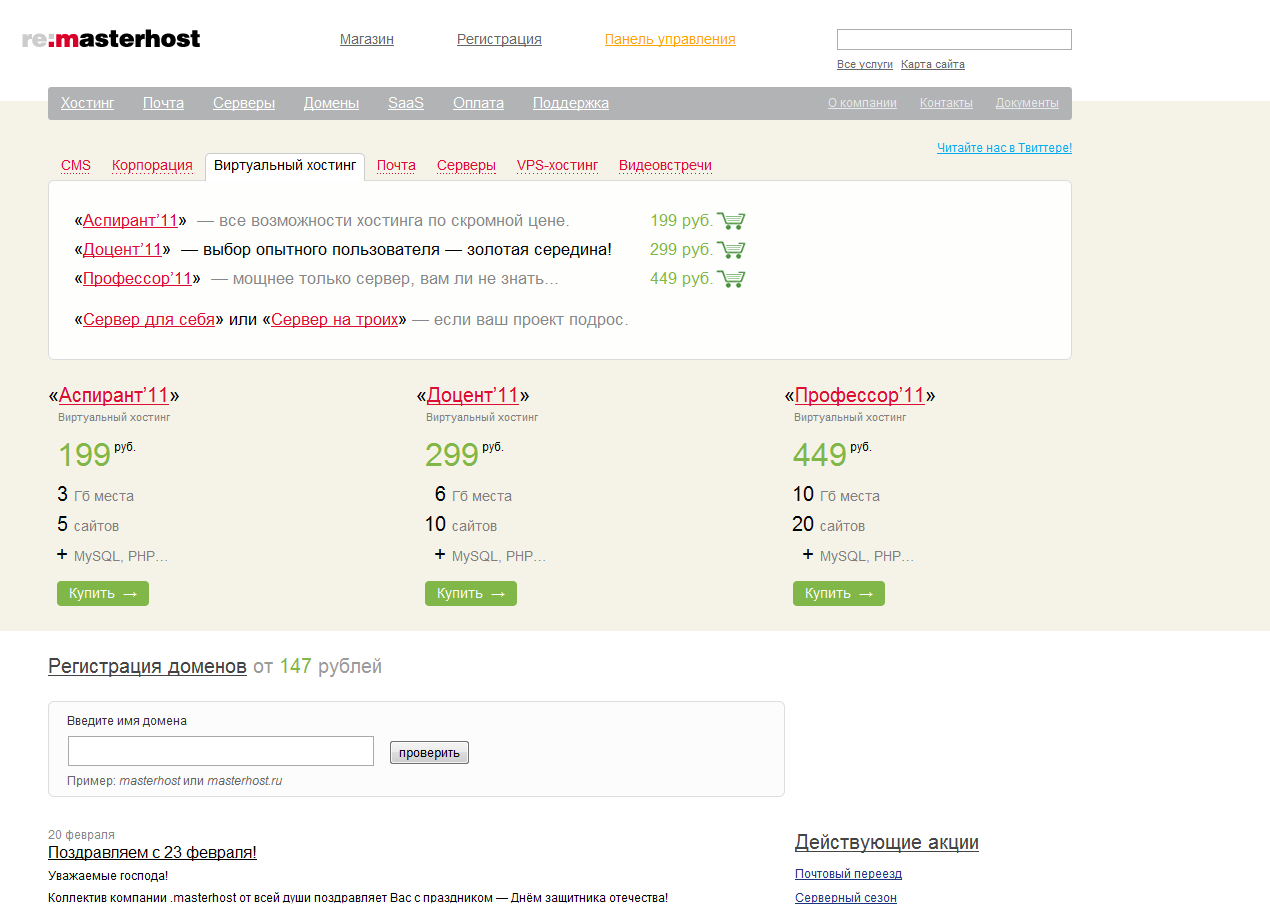
Task: Select the Виртуальный хостинг tab
Action: point(285,166)
